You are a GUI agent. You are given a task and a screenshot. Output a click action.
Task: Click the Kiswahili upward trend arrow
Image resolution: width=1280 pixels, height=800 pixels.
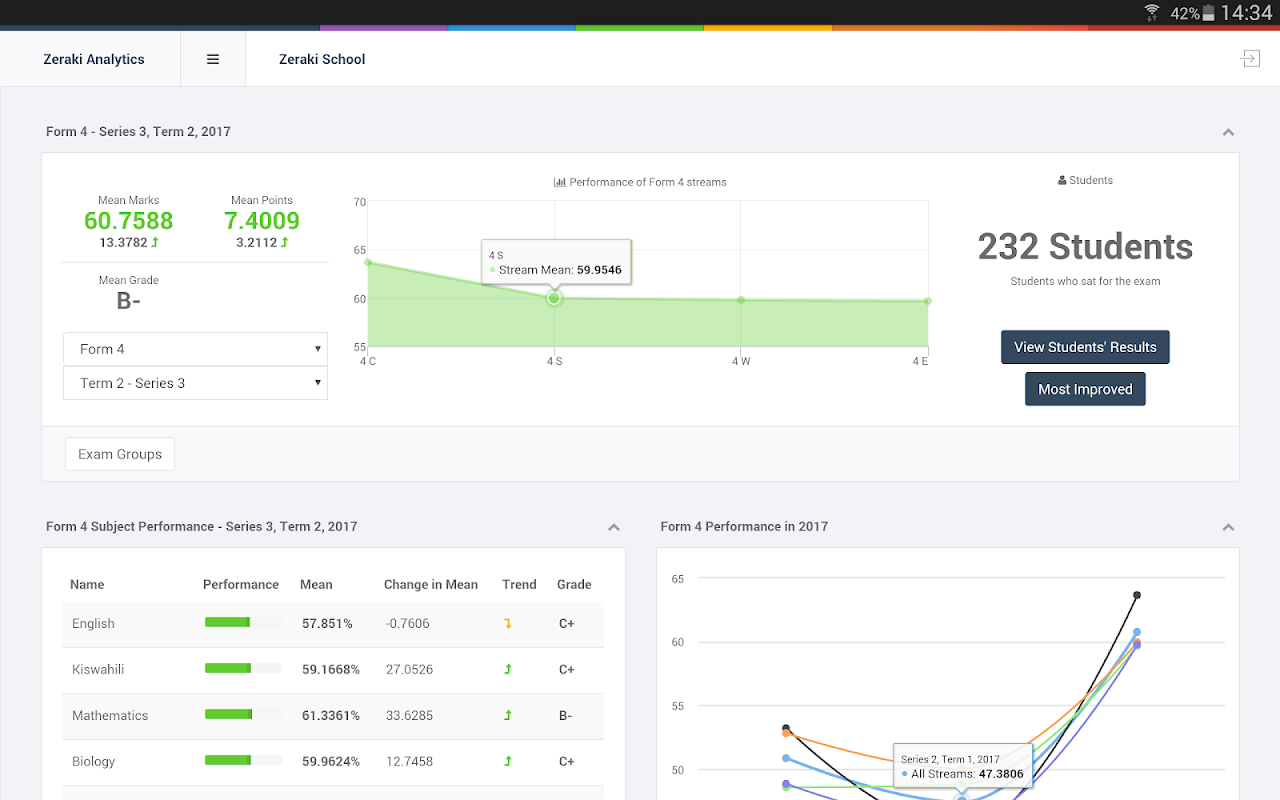tap(508, 669)
